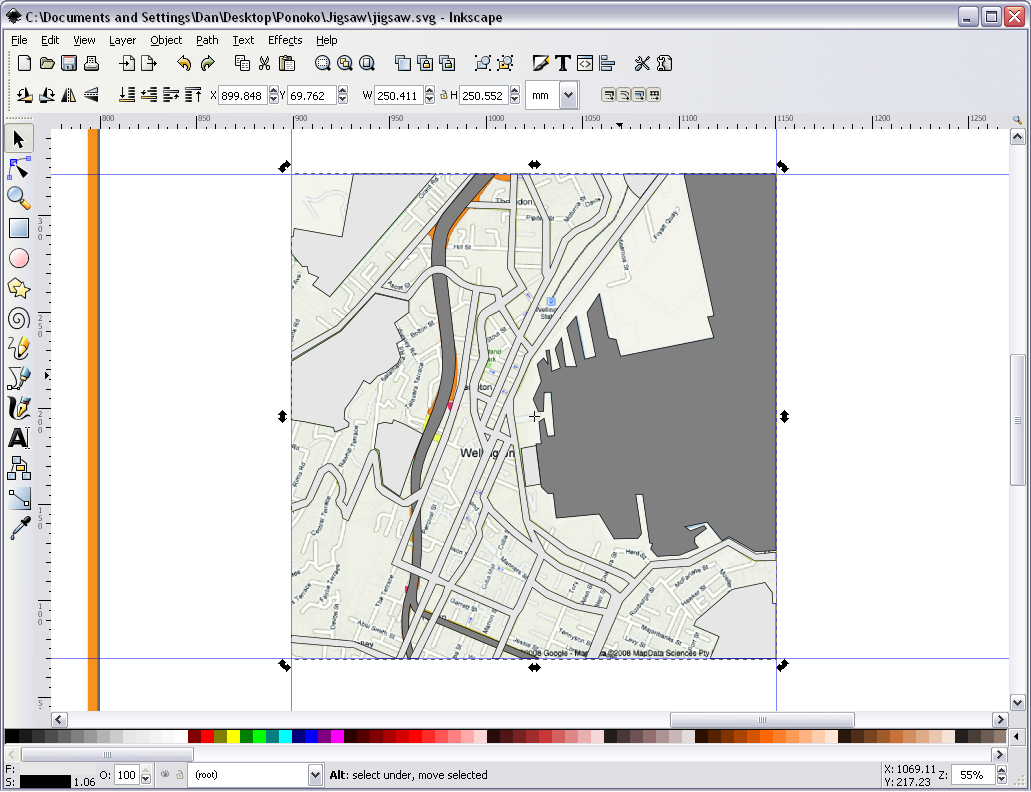Image resolution: width=1031 pixels, height=792 pixels.
Task: Print the document
Action: pos(91,63)
